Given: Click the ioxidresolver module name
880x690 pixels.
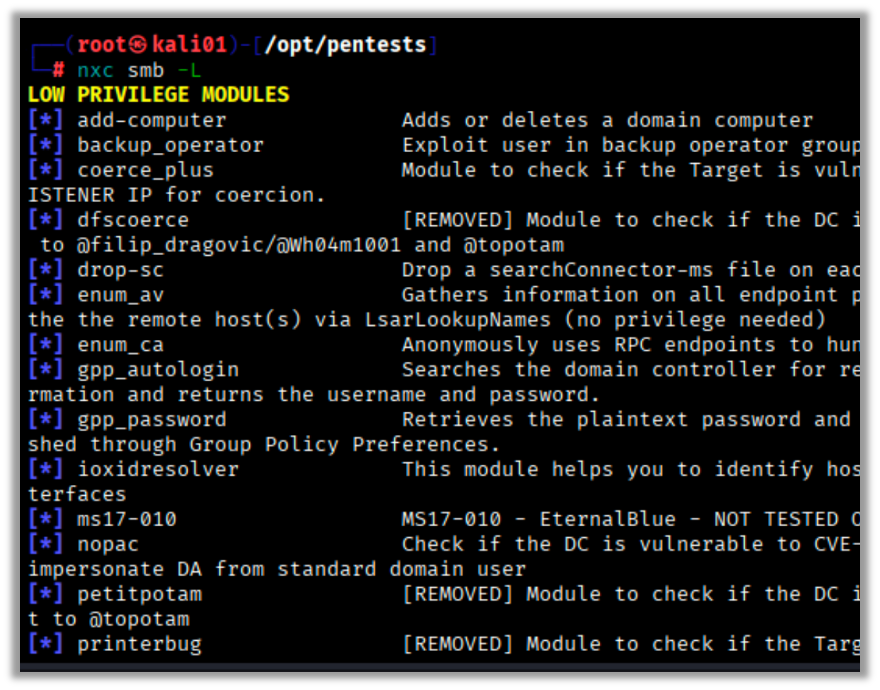Looking at the screenshot, I should pos(158,469).
